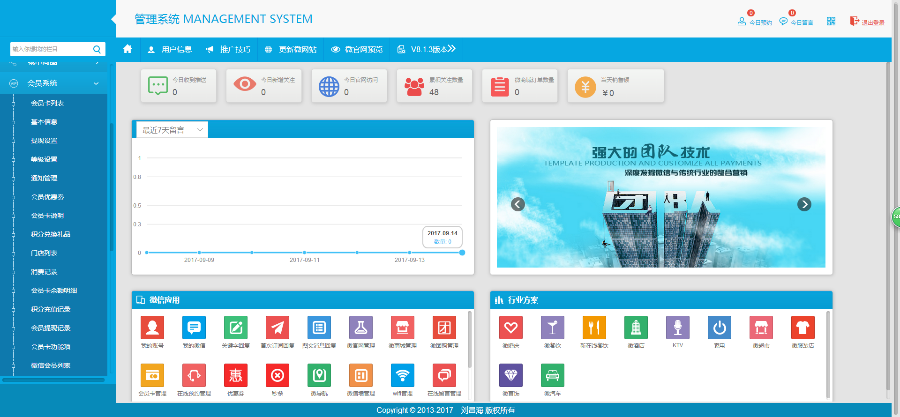Open 用户信息 in navigation bar
This screenshot has height=417, width=900.
169,49
